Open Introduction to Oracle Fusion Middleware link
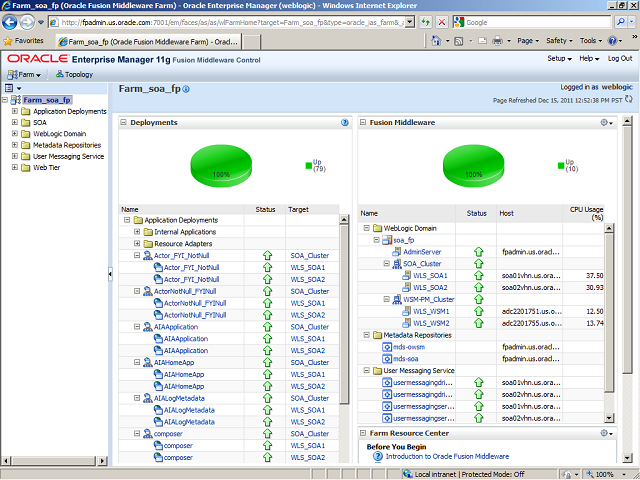Viewport: 640px width, 480px height. point(440,456)
